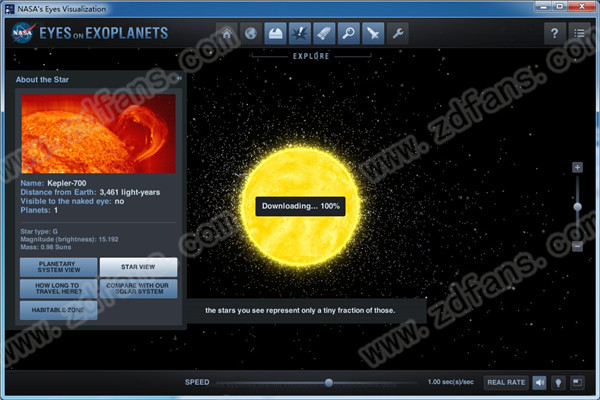Open the list menu icon
Viewport: 600px width, 400px height.
coord(579,34)
